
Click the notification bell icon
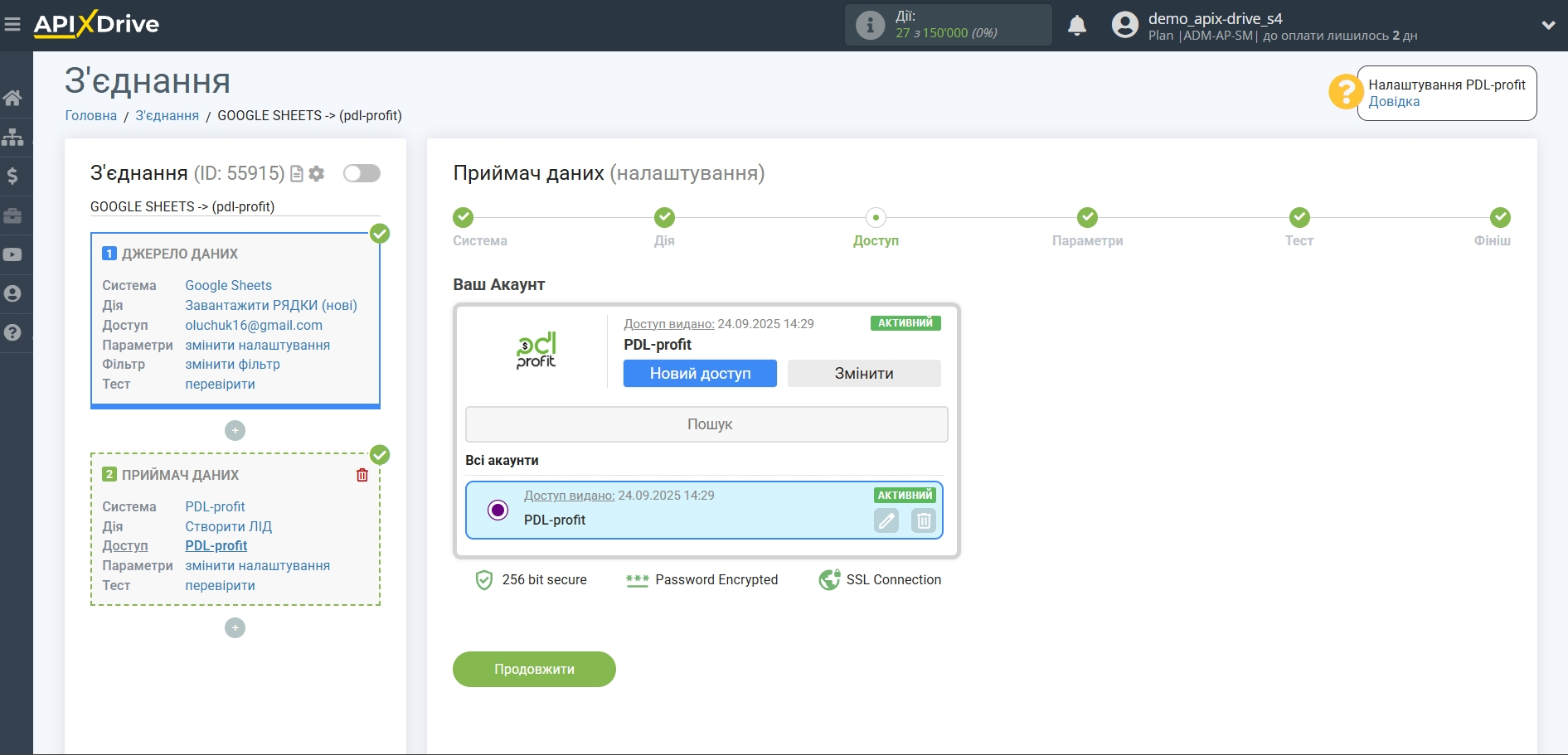(x=1076, y=26)
